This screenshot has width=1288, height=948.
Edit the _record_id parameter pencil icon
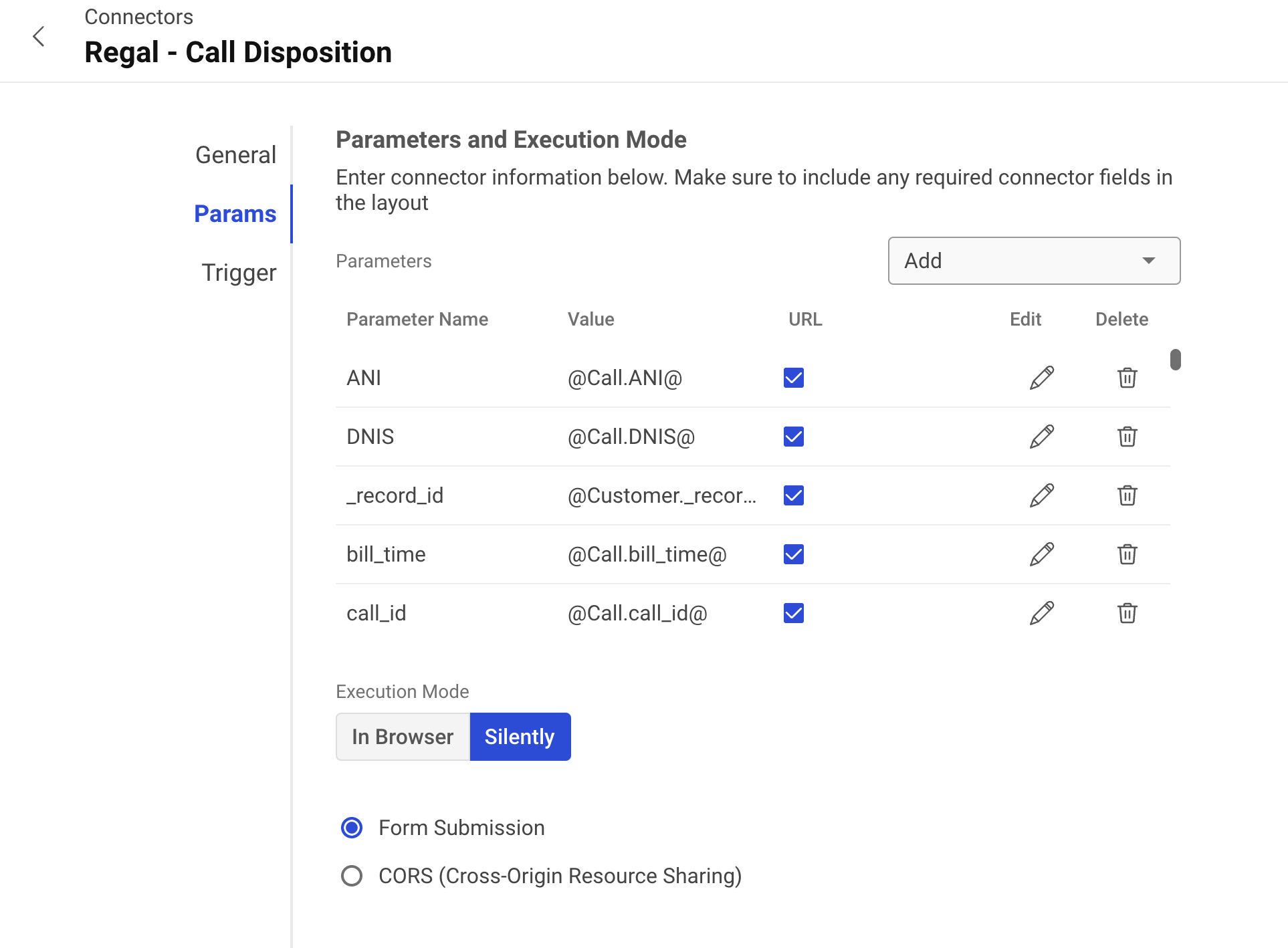pyautogui.click(x=1041, y=495)
